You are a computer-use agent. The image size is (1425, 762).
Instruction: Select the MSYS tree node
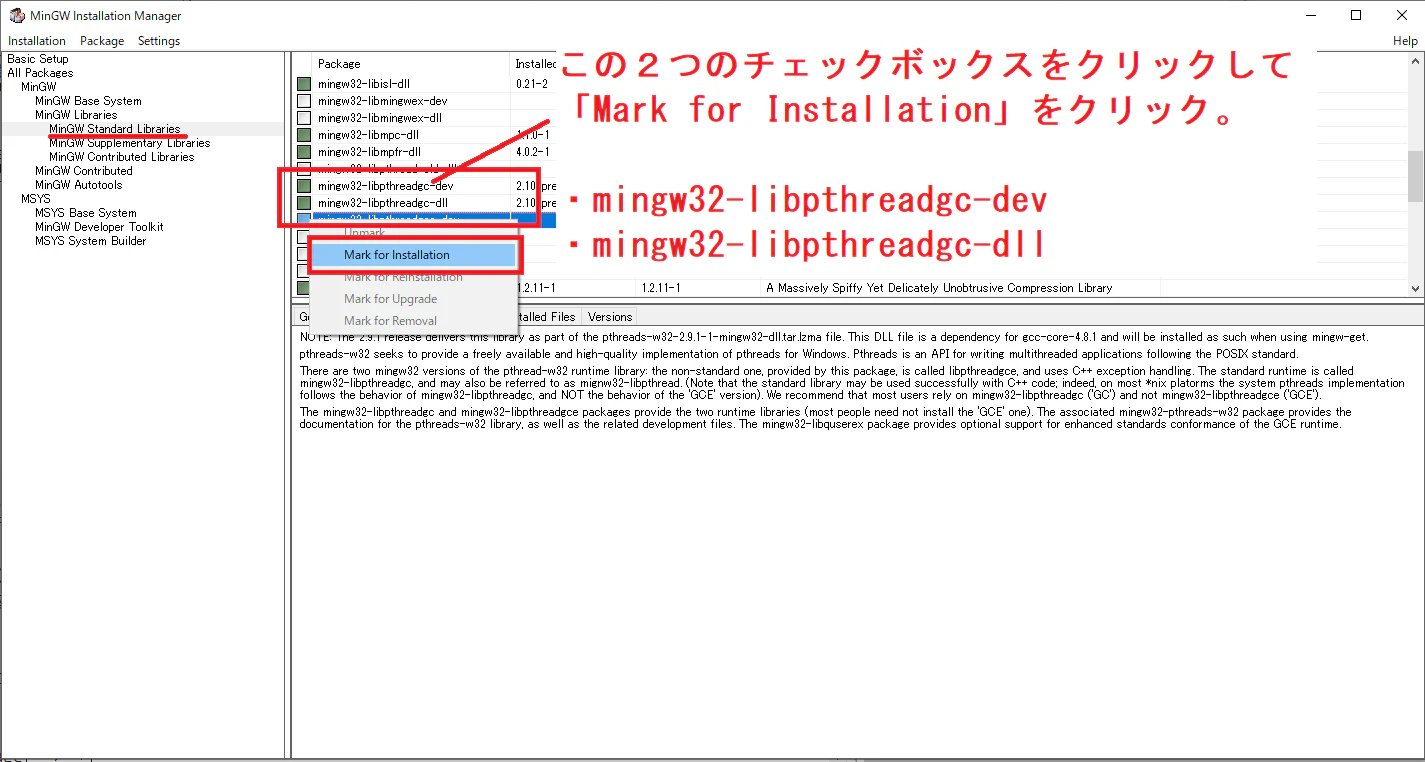36,199
